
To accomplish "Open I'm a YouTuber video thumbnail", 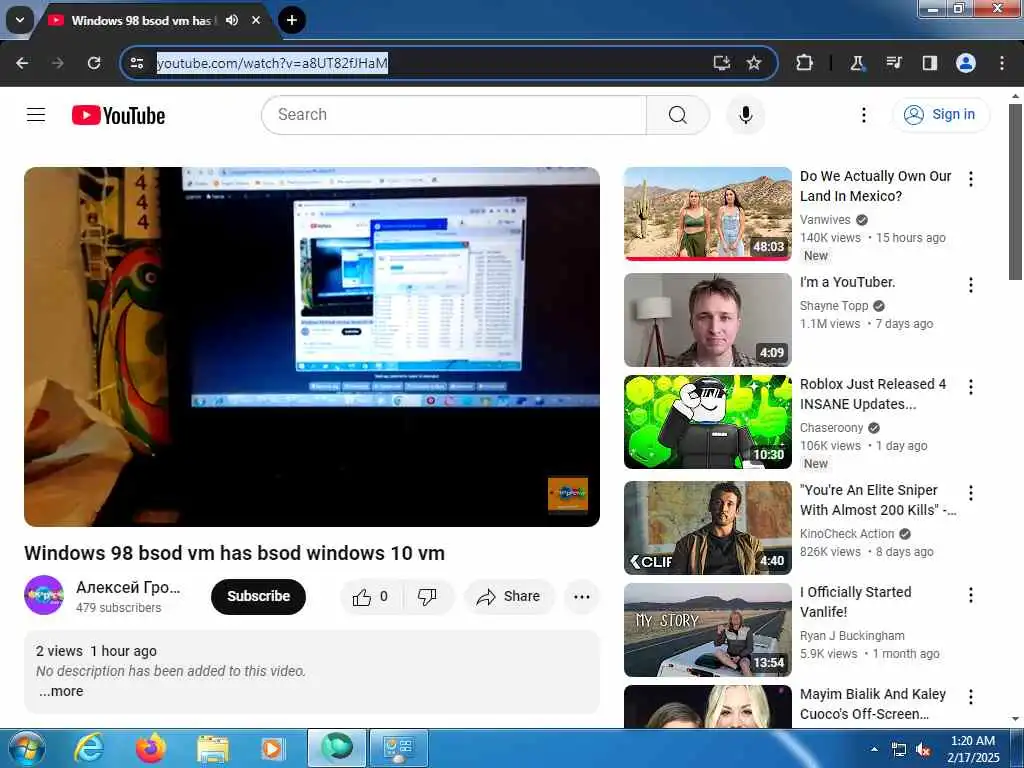I will click(x=708, y=320).
